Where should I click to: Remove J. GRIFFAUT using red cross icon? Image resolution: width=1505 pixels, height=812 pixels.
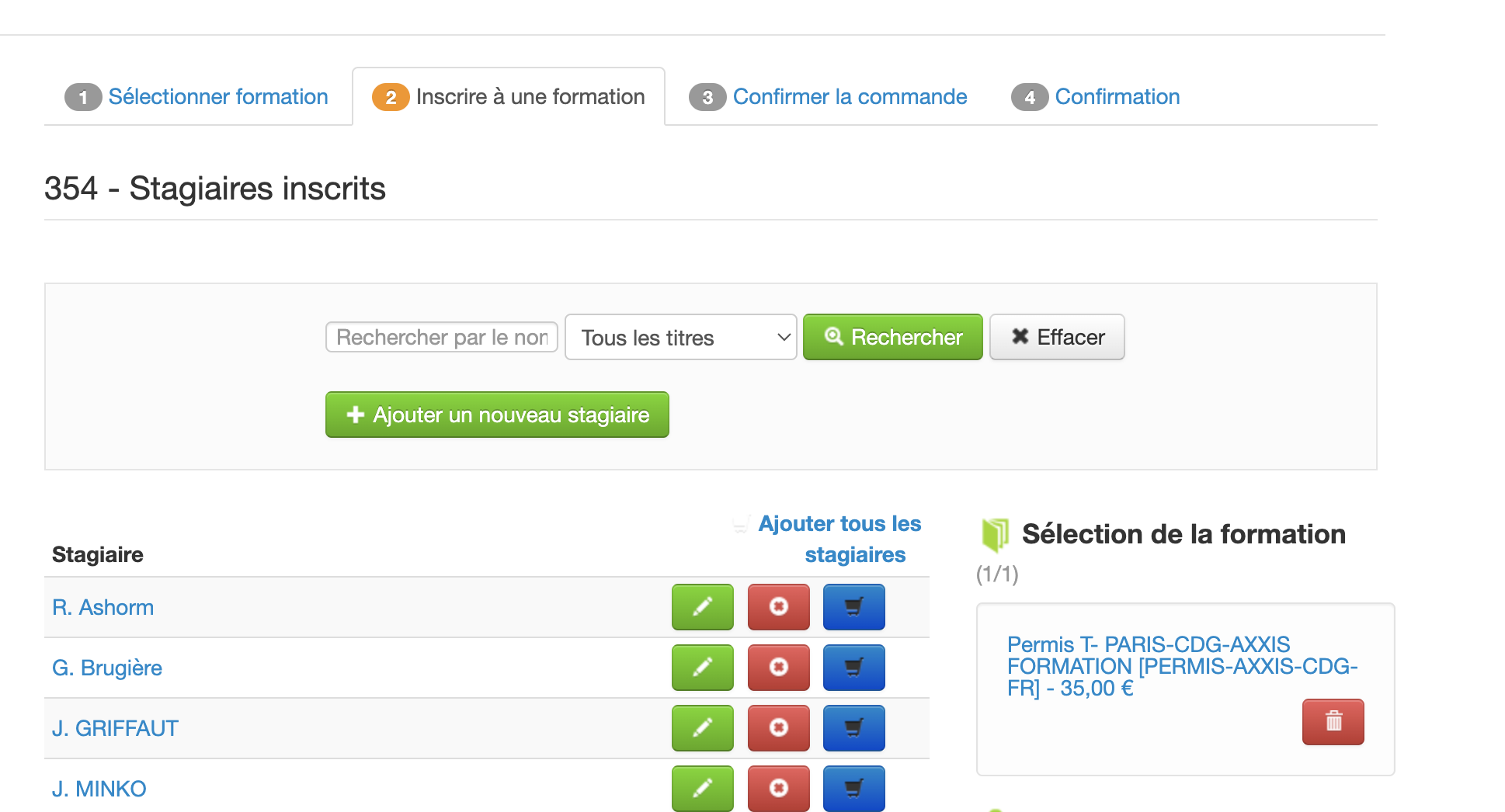[778, 727]
